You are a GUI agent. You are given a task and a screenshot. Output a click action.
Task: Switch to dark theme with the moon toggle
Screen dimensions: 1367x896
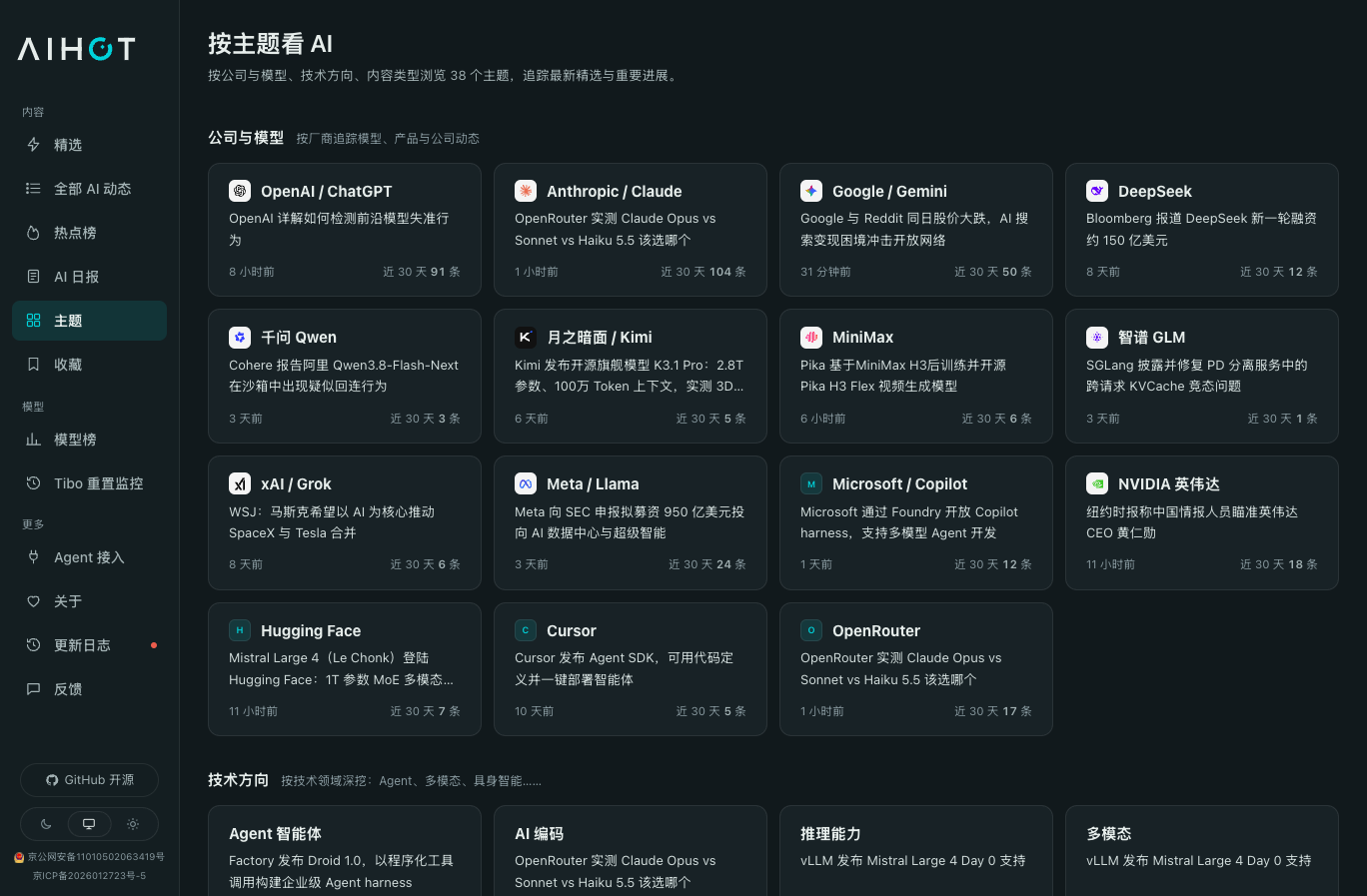point(46,824)
